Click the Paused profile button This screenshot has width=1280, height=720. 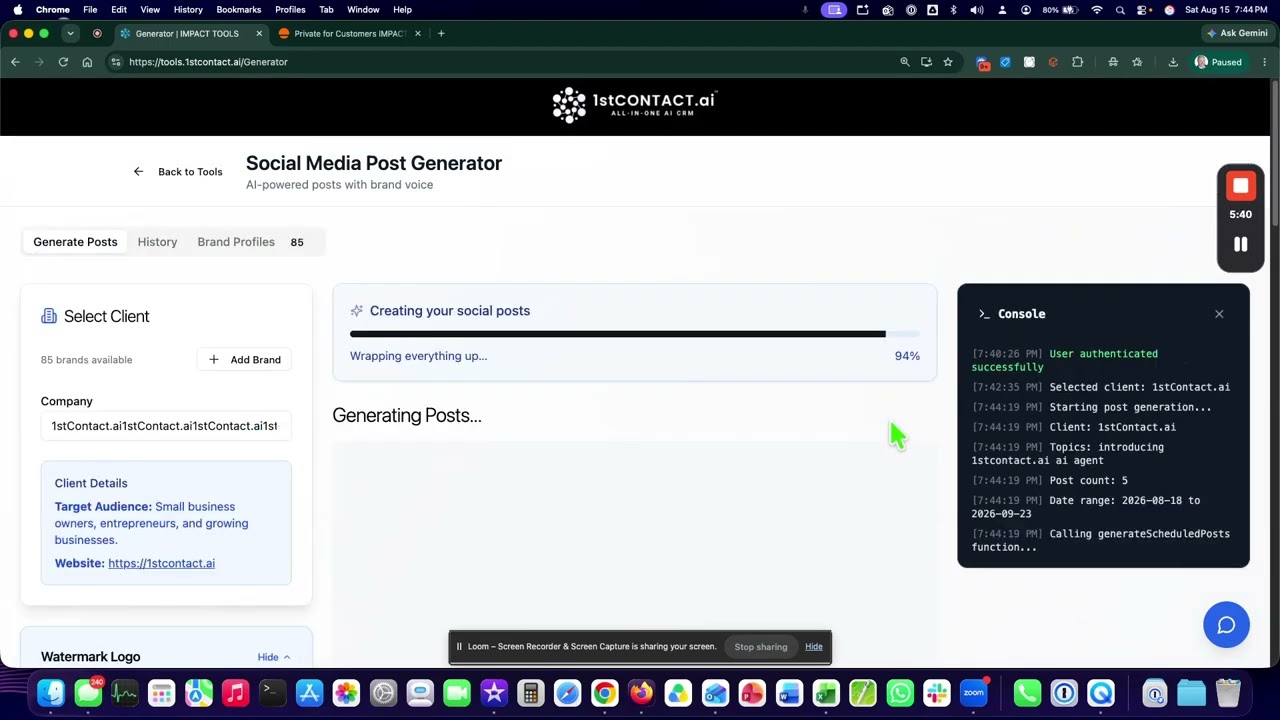pyautogui.click(x=1218, y=62)
